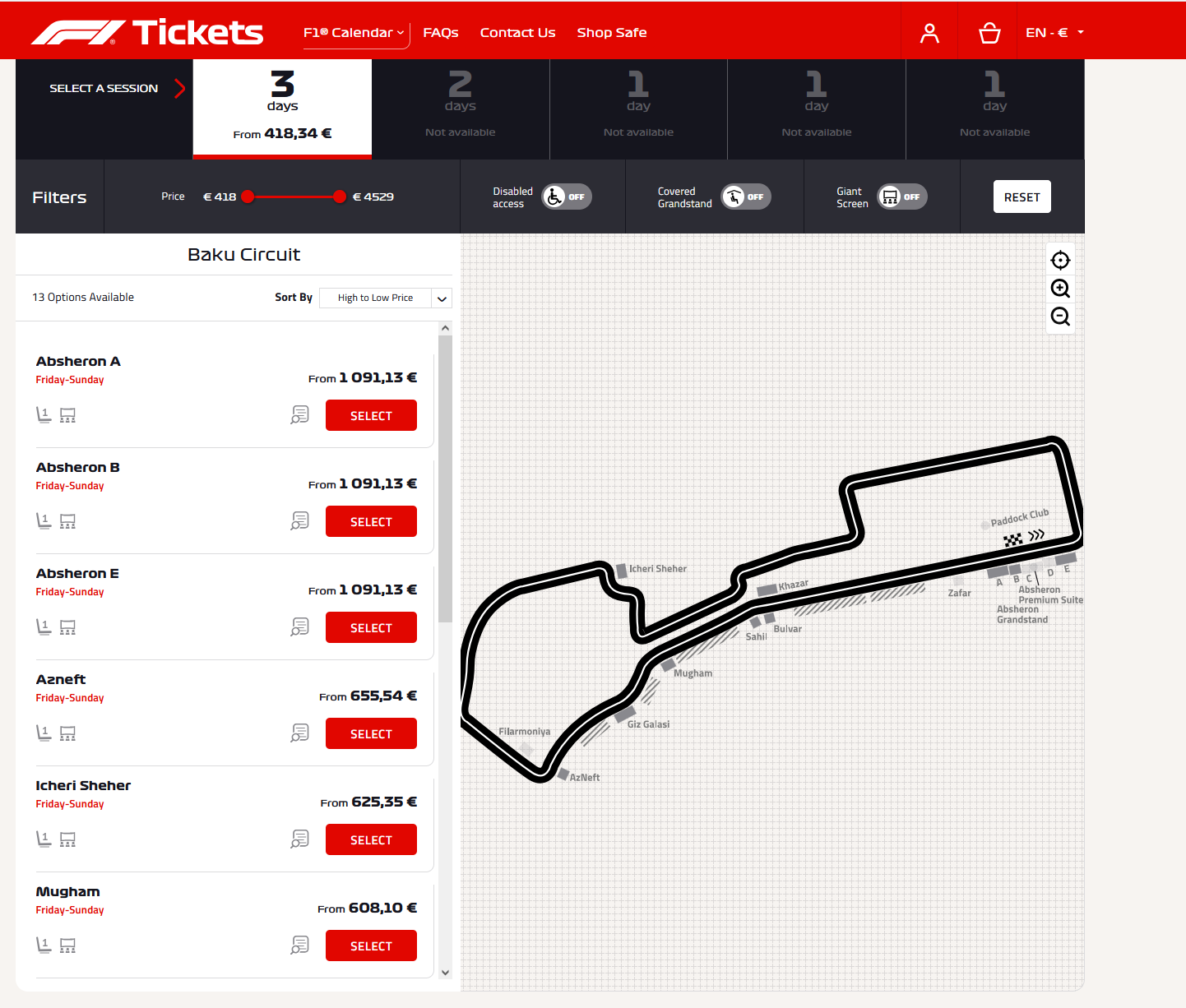Click the AzNeft grandstand on map
1186x1008 pixels.
[x=563, y=774]
